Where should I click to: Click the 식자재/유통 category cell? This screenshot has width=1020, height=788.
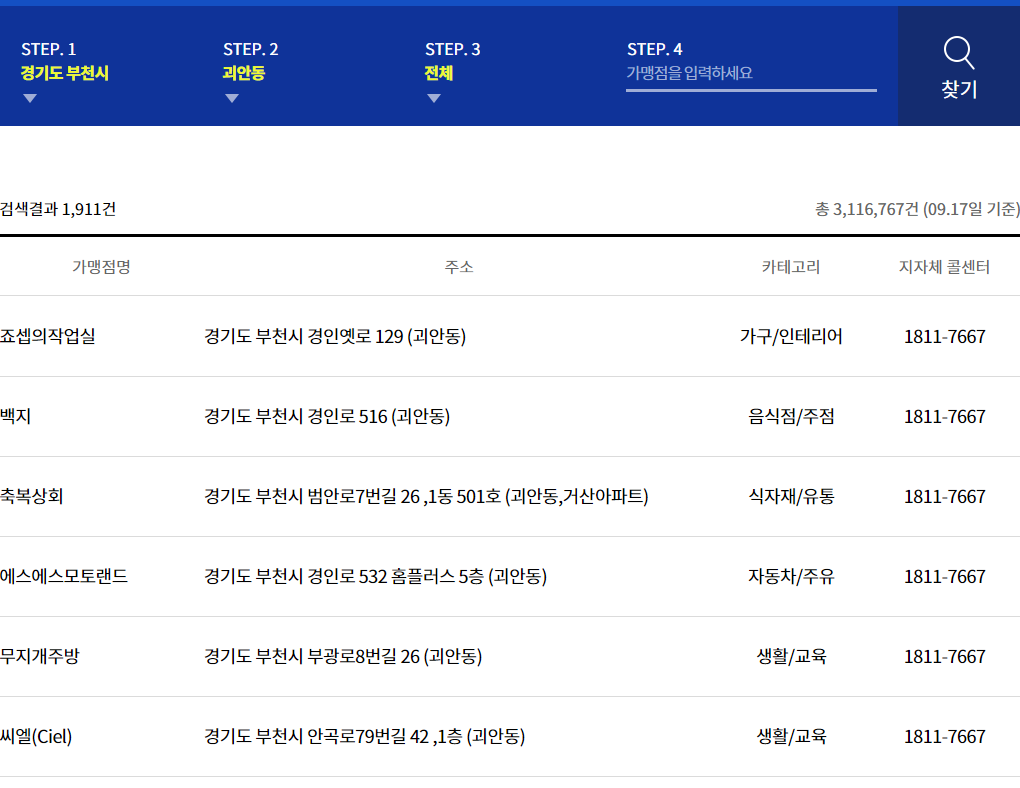click(791, 496)
